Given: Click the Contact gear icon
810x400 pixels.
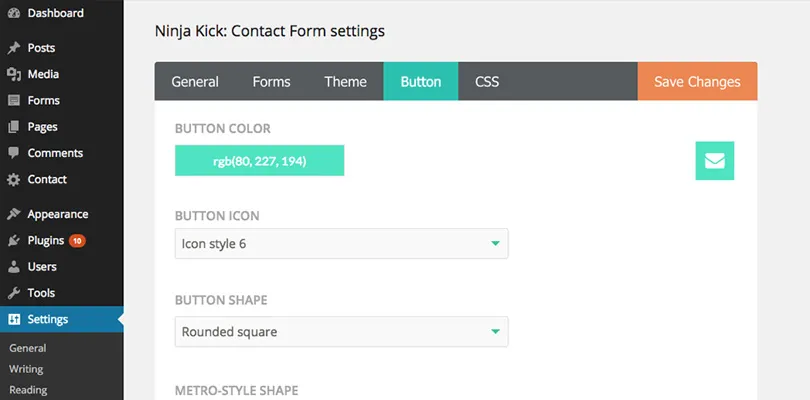Looking at the screenshot, I should point(13,180).
